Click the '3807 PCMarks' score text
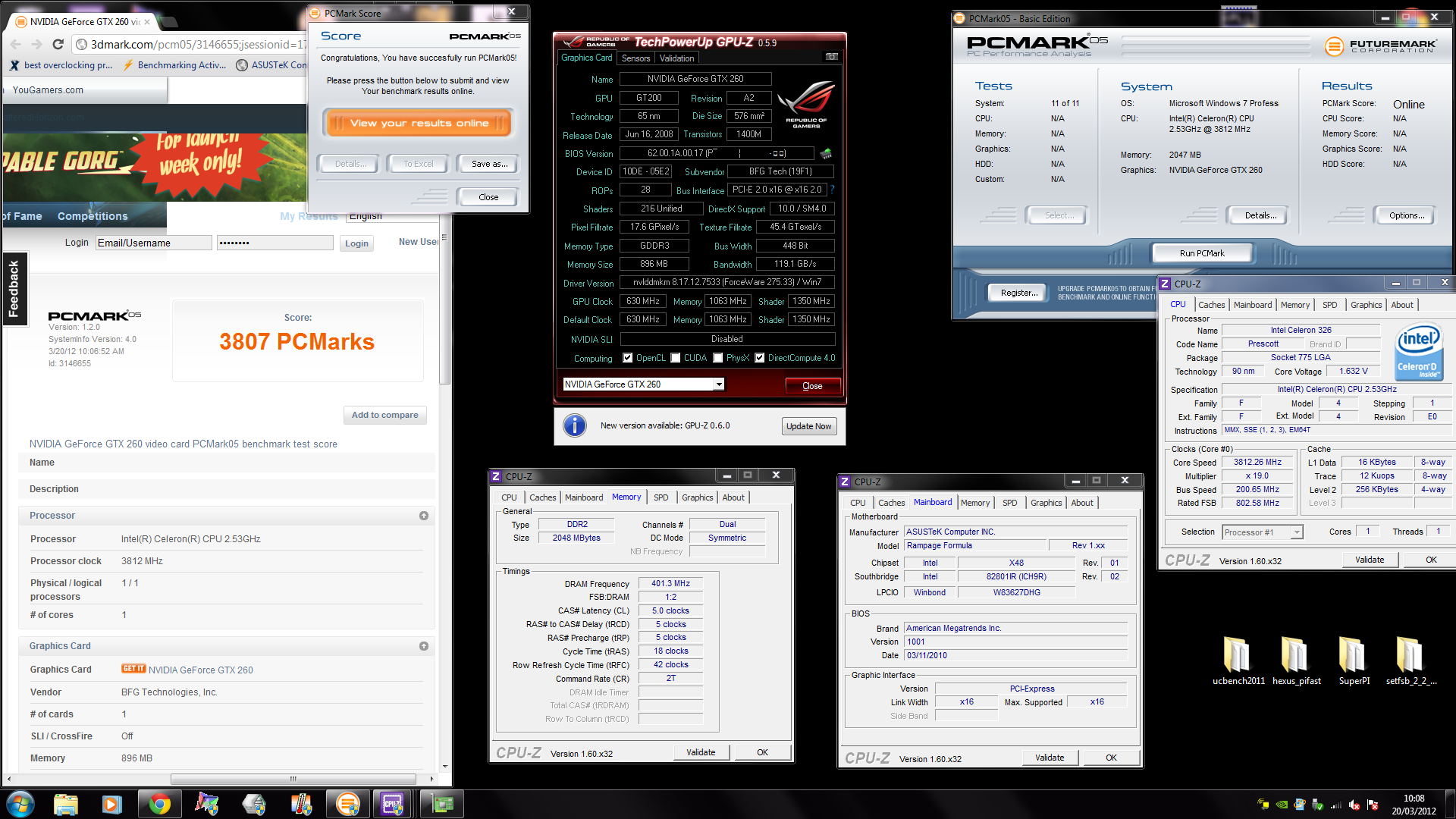 coord(297,341)
